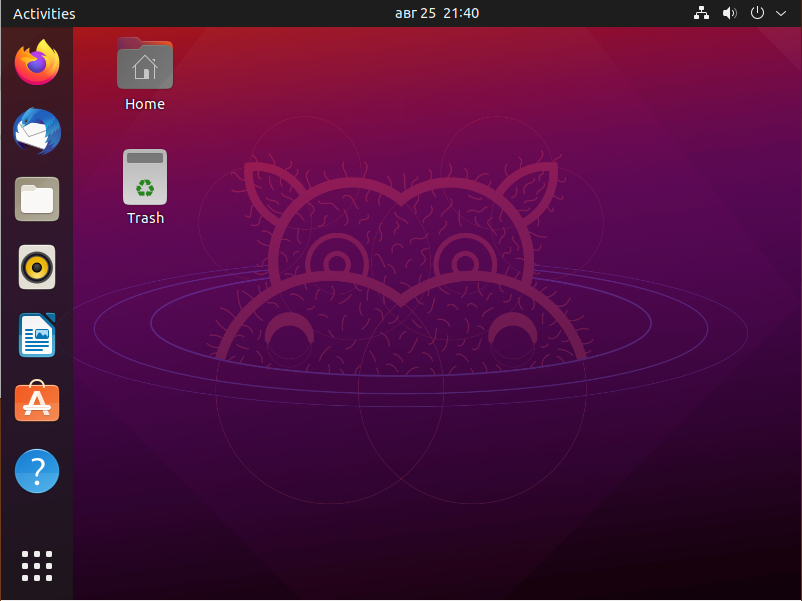The width and height of the screenshot is (802, 601).
Task: Expand the system menu arrow
Action: [x=781, y=14]
